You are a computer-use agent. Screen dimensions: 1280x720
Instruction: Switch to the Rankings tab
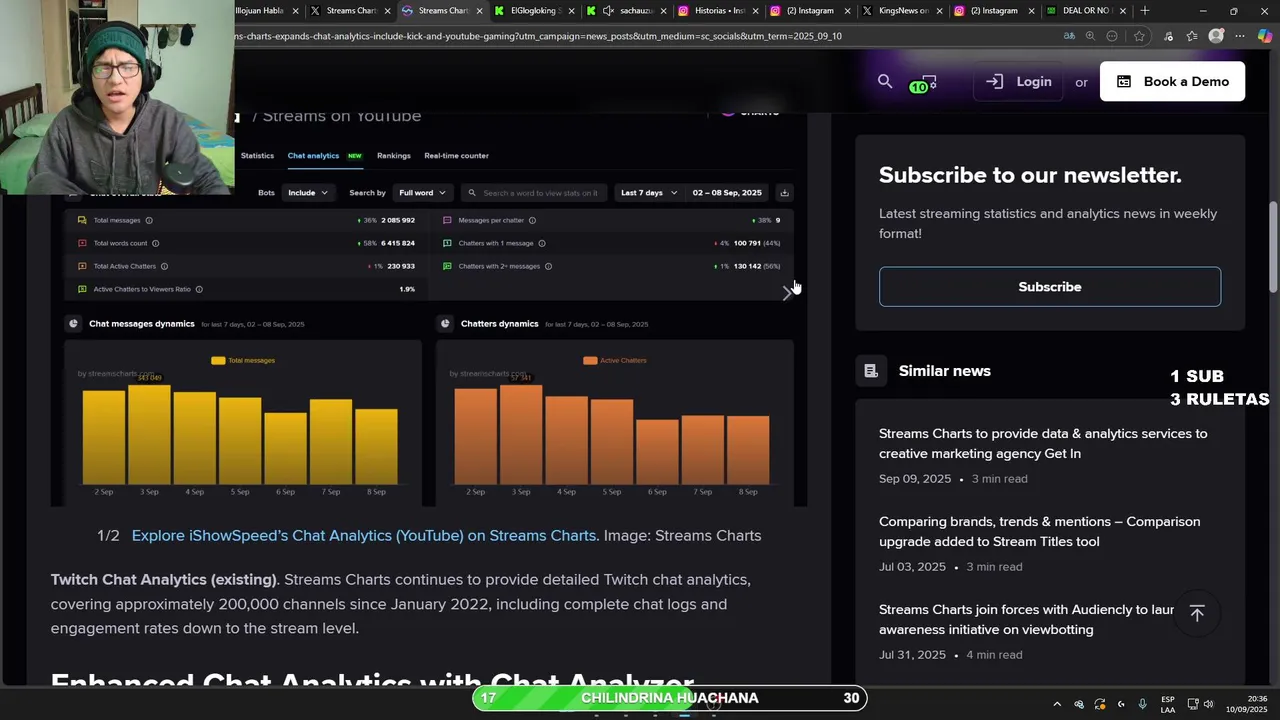point(394,156)
